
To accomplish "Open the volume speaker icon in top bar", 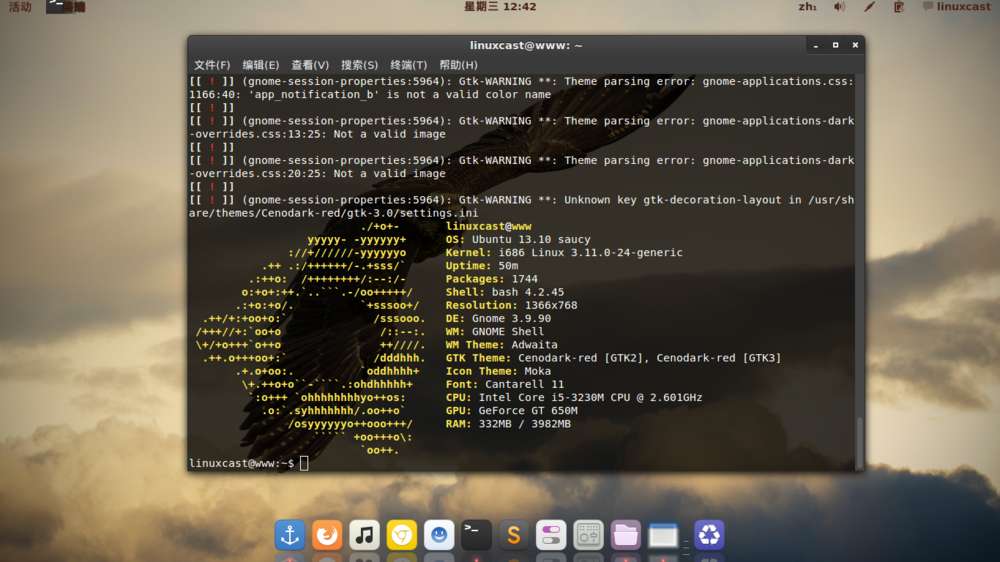I will point(839,7).
